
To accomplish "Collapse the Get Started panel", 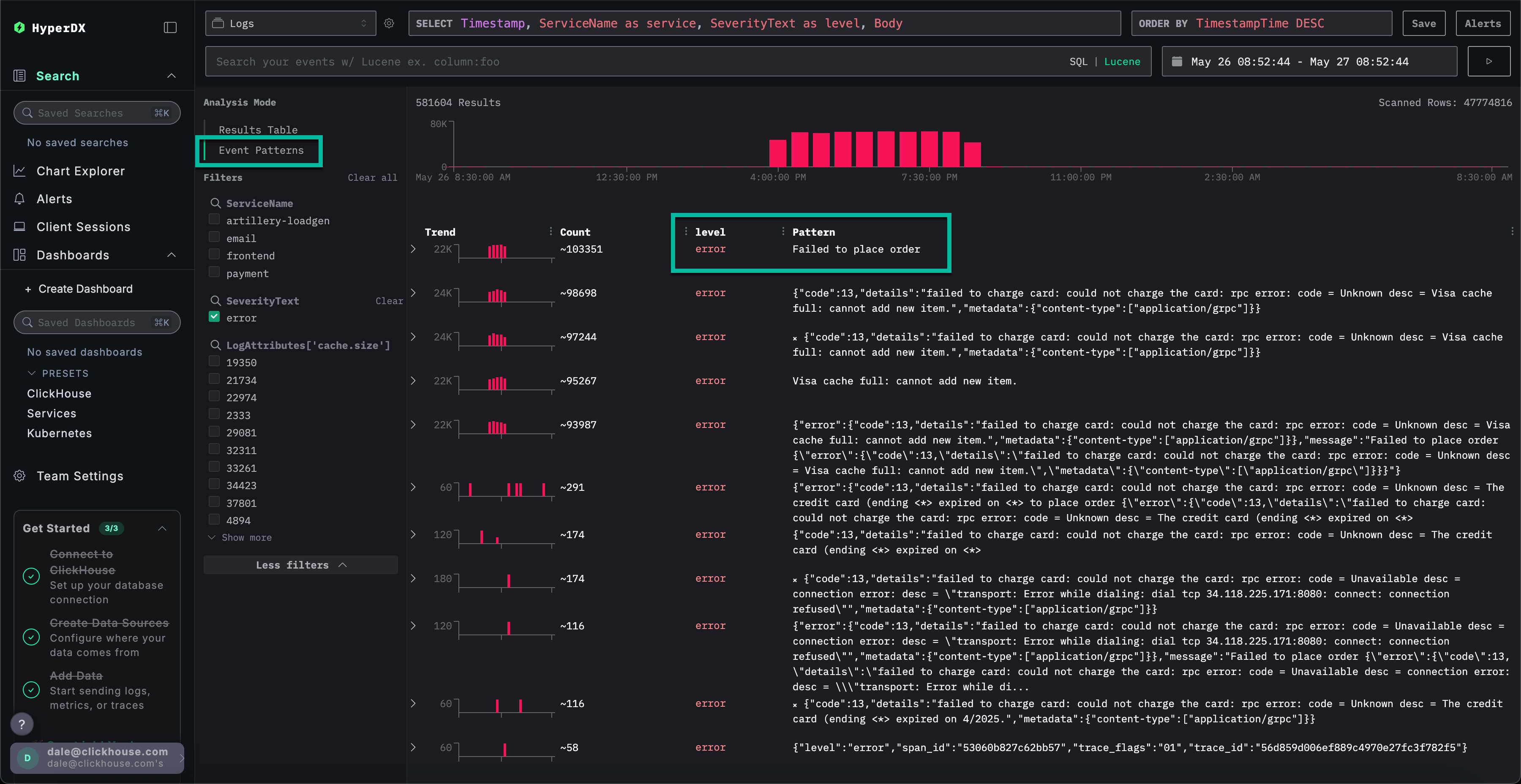I will (x=162, y=528).
